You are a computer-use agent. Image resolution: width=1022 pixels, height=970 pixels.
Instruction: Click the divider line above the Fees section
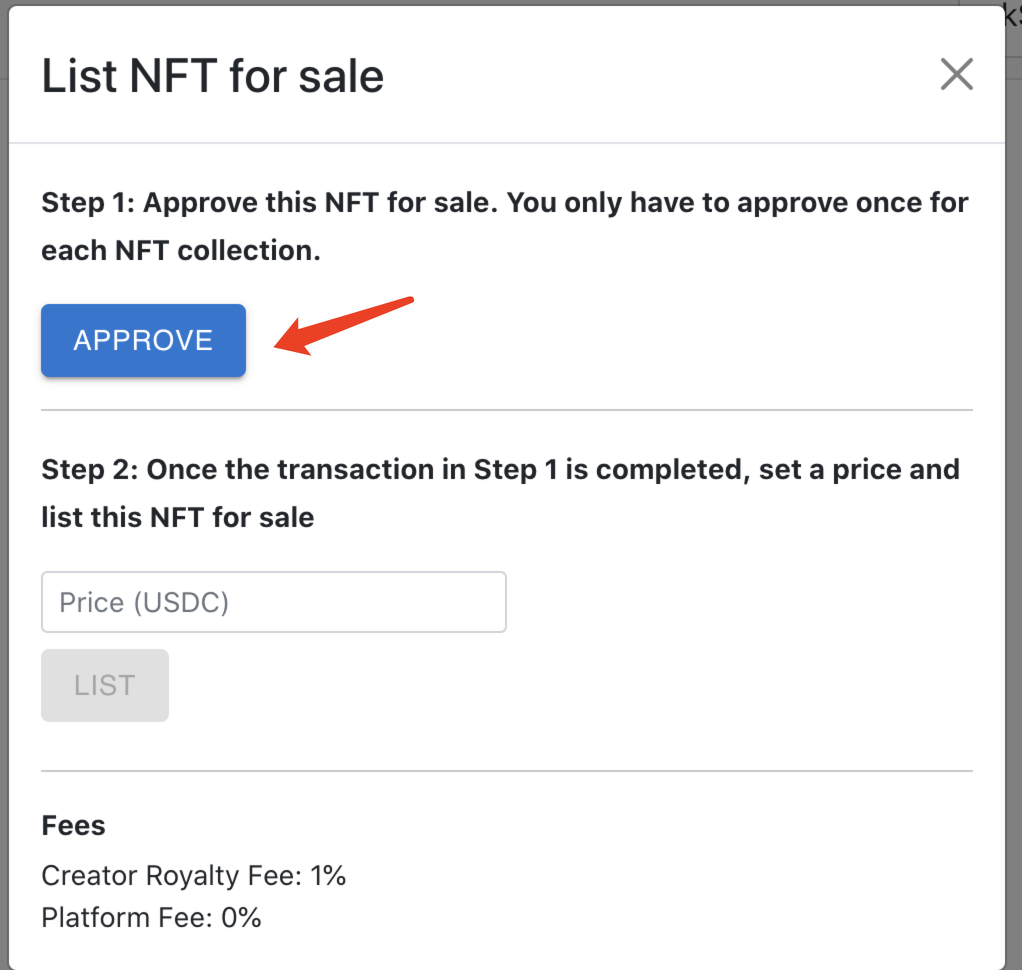(x=506, y=771)
